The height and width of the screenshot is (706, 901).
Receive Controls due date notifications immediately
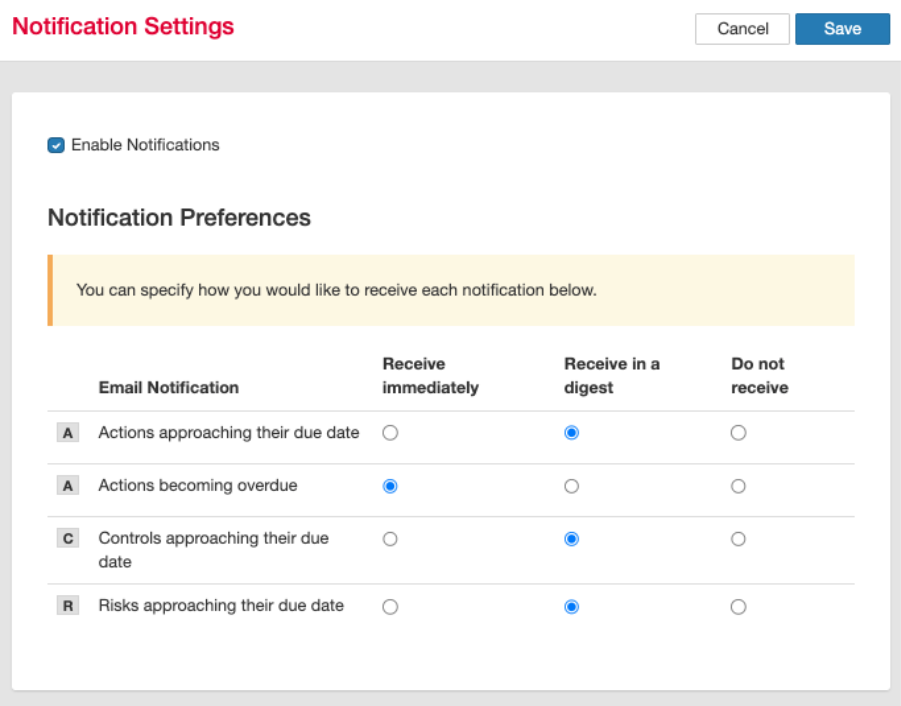(x=390, y=539)
